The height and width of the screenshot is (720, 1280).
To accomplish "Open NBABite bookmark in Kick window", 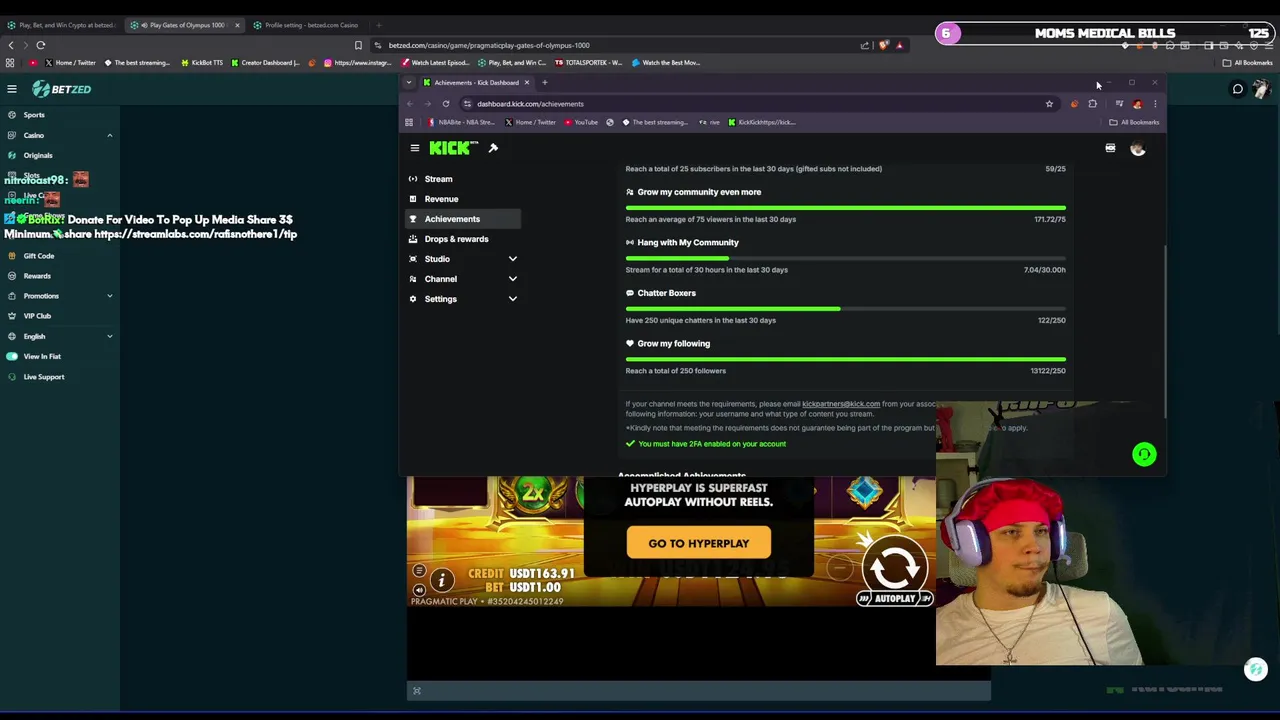I will pyautogui.click(x=462, y=122).
